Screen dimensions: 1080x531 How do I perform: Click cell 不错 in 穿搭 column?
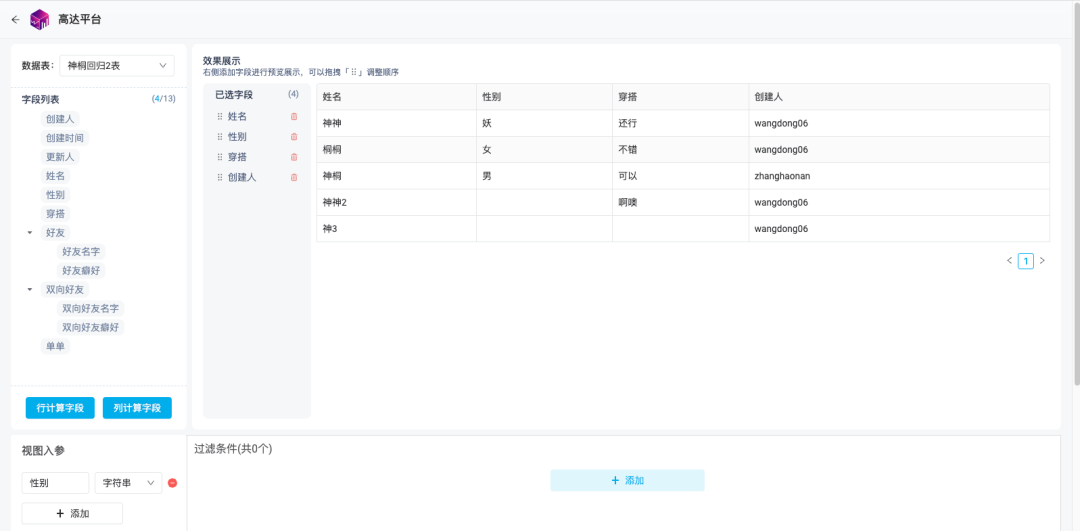(x=681, y=149)
